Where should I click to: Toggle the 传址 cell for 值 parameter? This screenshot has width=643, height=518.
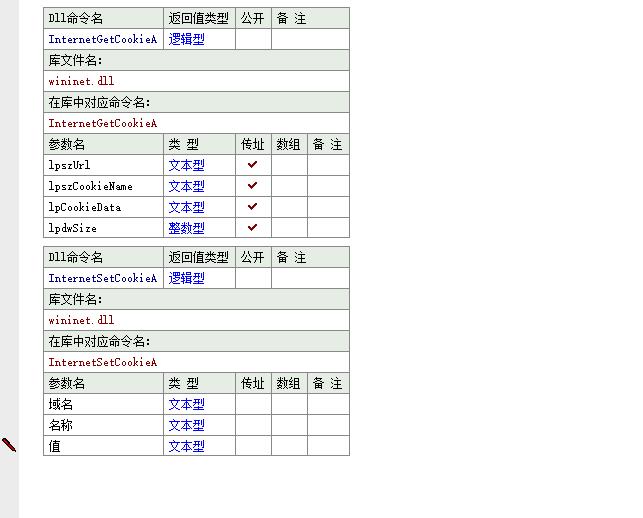(x=253, y=446)
